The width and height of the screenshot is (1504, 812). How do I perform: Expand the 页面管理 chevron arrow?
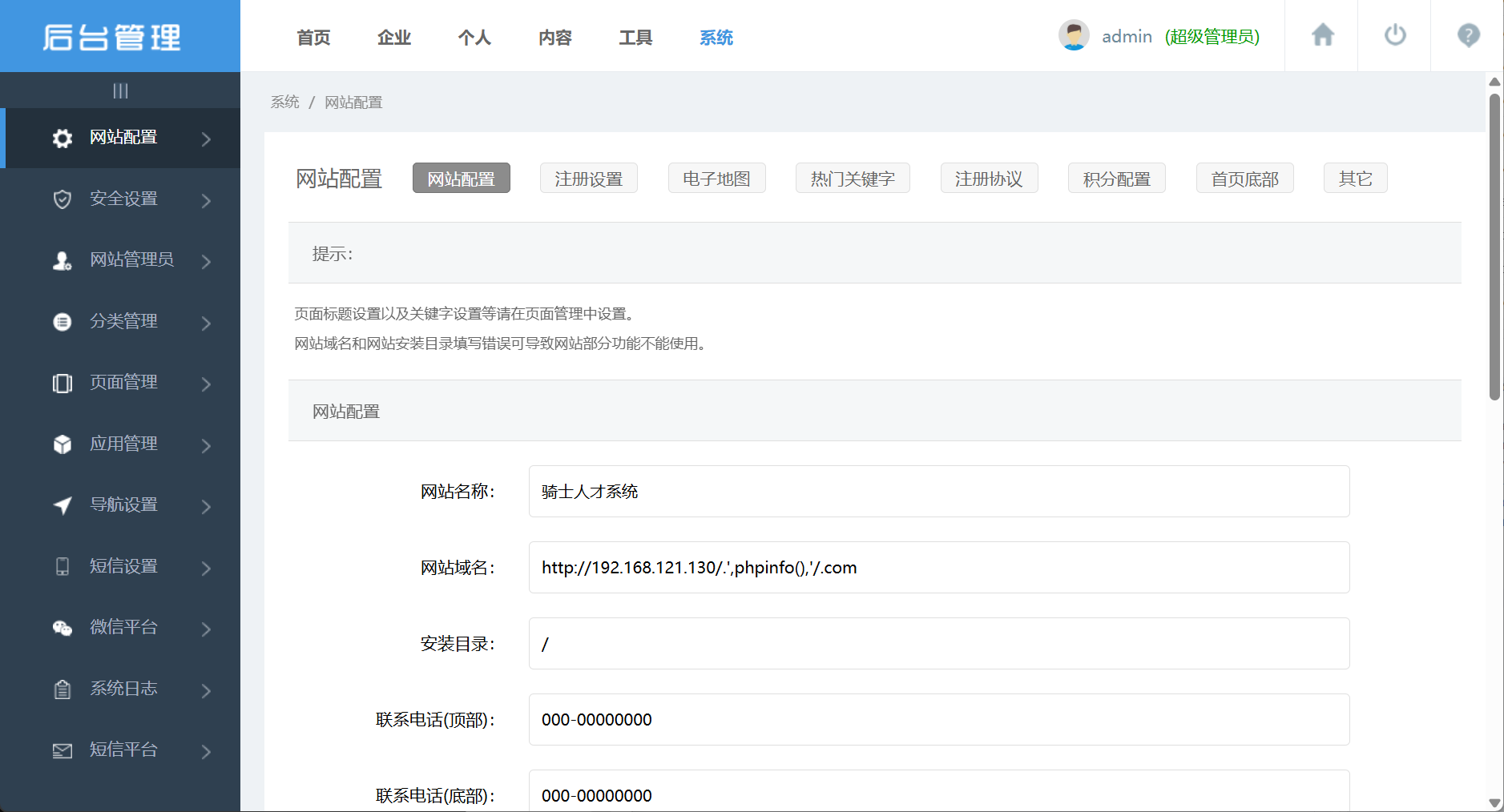tap(206, 384)
